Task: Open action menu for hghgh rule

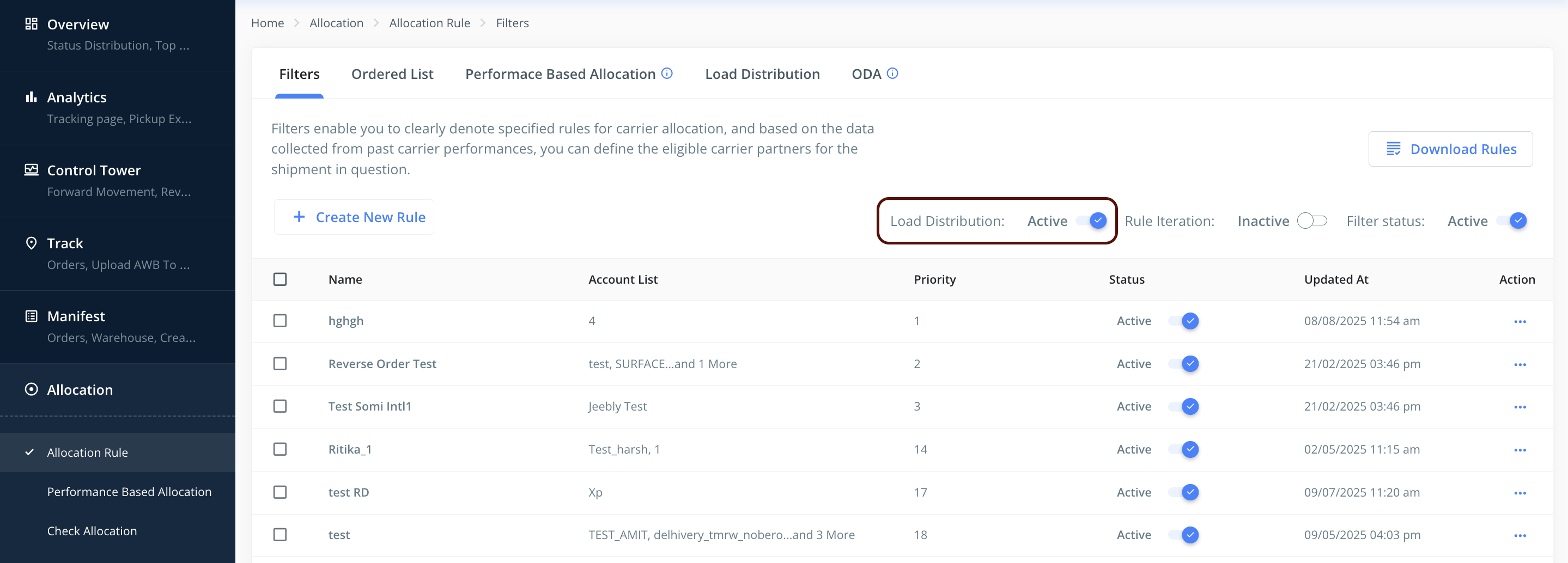Action: (1520, 321)
